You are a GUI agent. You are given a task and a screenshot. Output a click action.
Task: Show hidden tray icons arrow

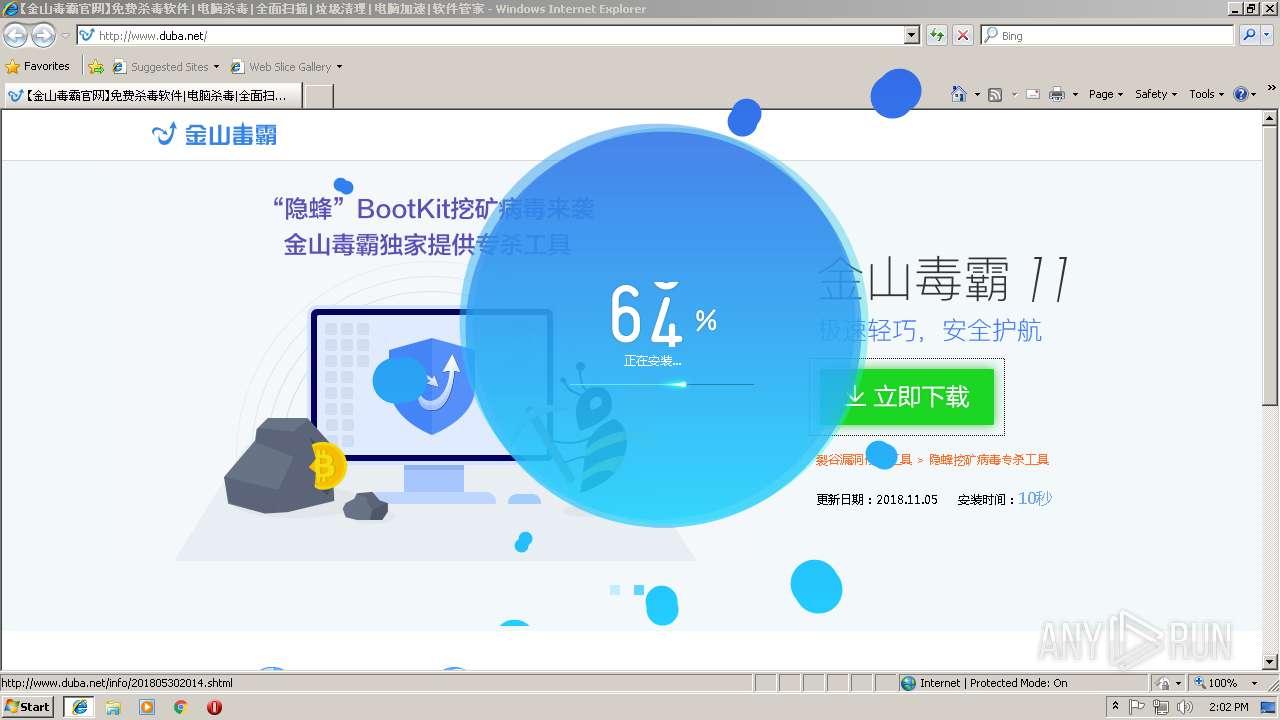(x=1116, y=707)
